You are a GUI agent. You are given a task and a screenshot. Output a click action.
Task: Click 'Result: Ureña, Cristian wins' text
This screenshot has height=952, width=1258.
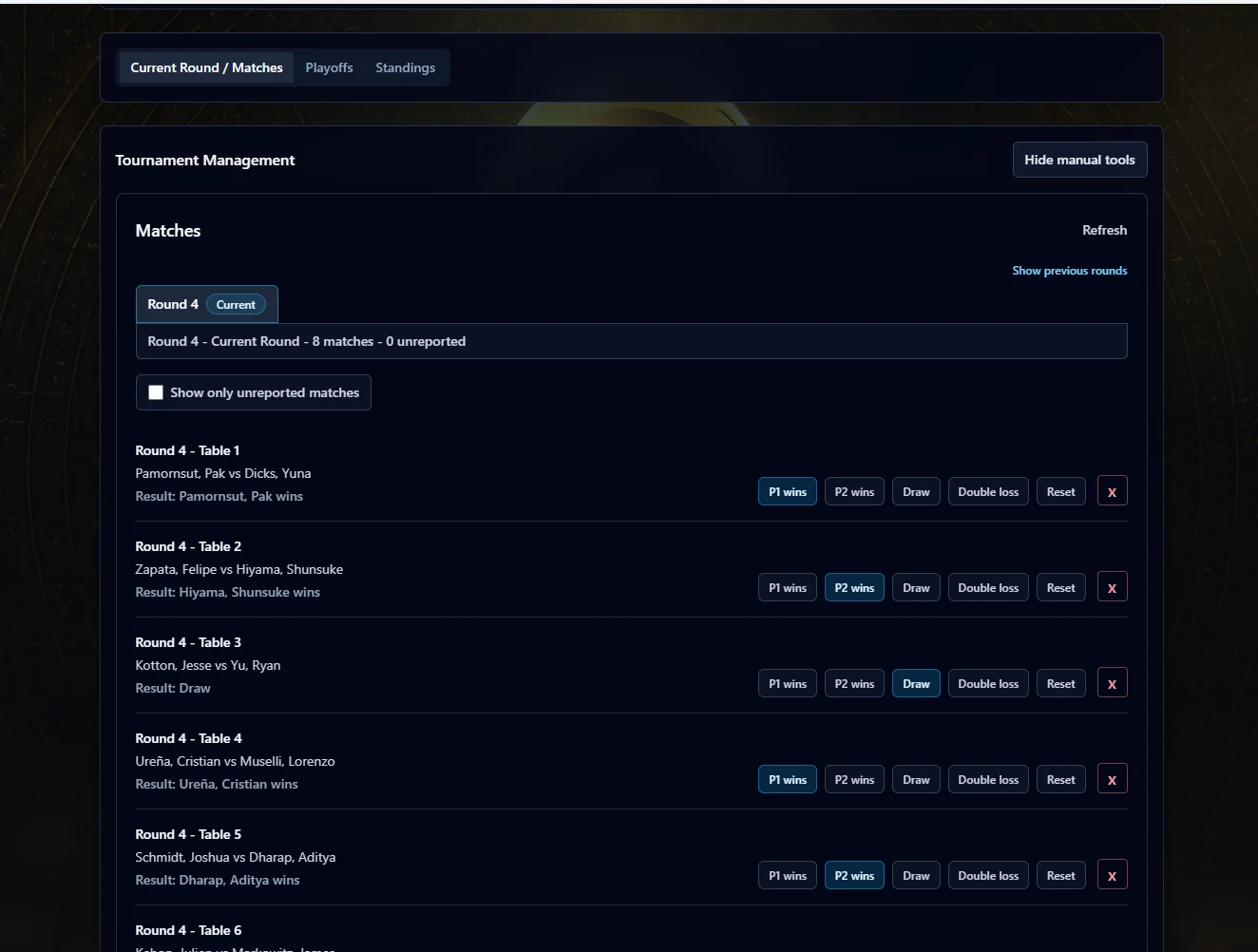pos(217,784)
